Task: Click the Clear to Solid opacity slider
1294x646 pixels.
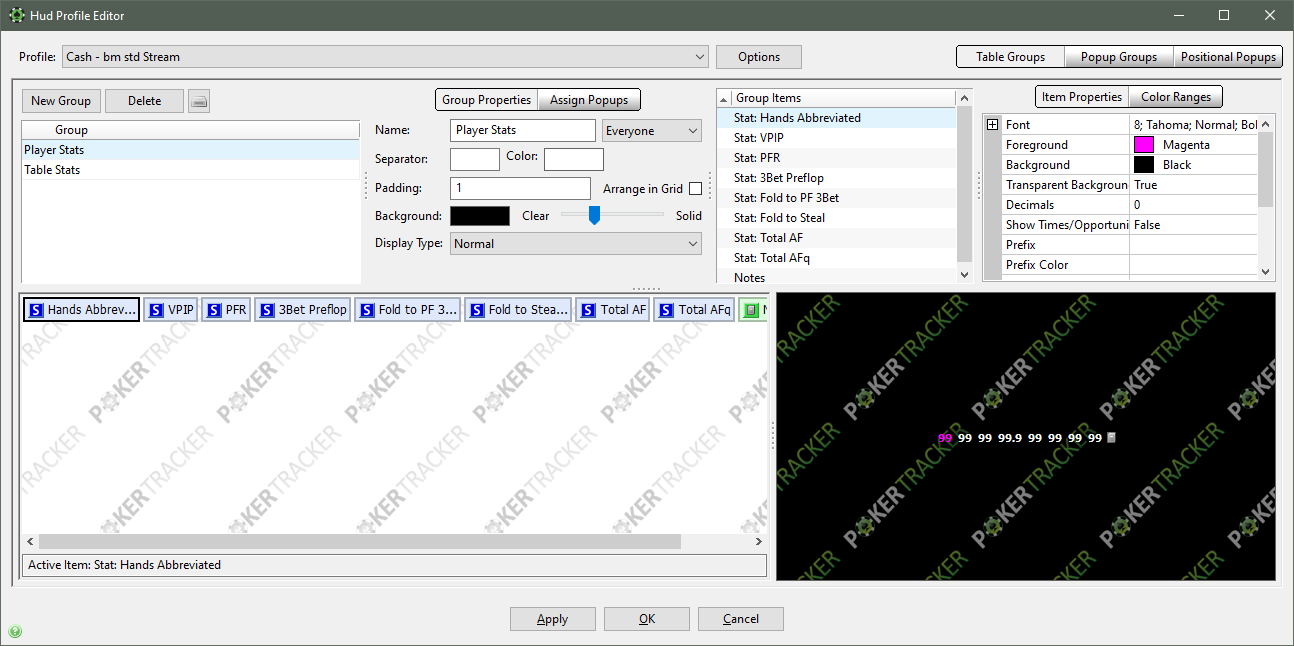Action: [x=612, y=215]
